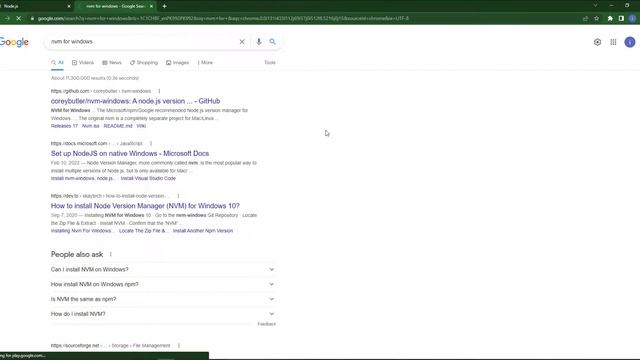This screenshot has width=640, height=360.
Task: Expand 'Can I install NVM on Windows?'
Action: [163, 269]
